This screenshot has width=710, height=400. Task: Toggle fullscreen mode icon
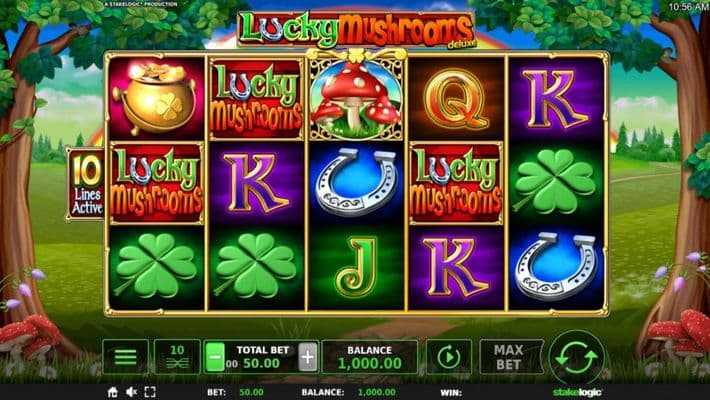[x=150, y=392]
